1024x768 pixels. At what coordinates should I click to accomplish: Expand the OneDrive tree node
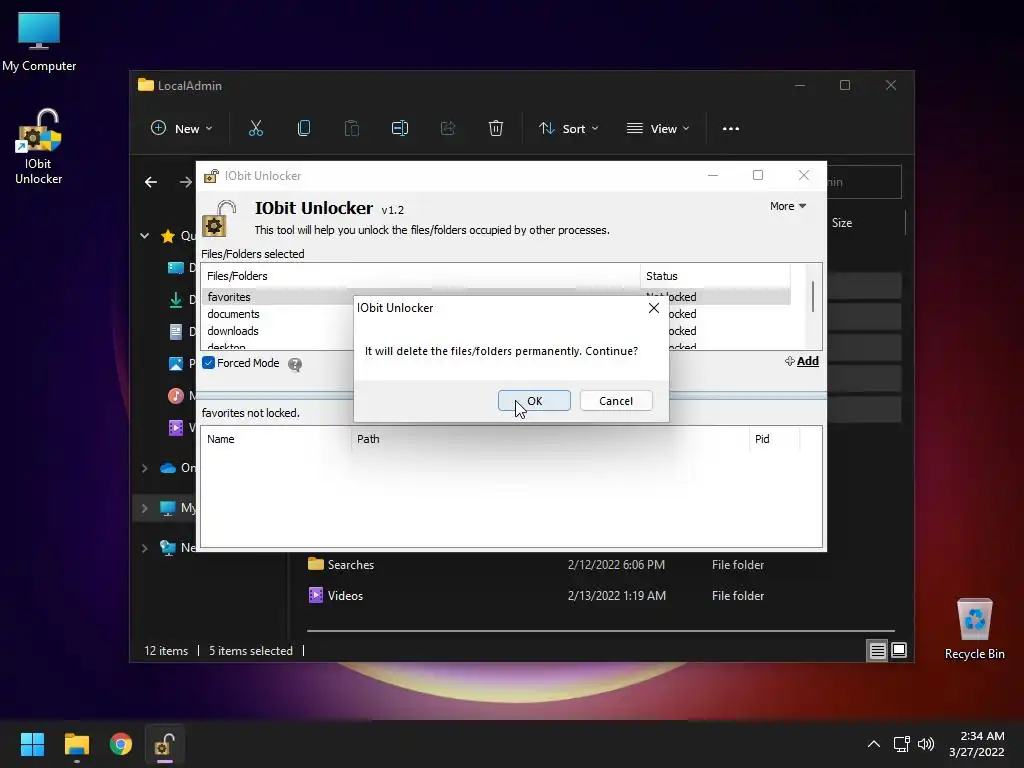[x=144, y=468]
